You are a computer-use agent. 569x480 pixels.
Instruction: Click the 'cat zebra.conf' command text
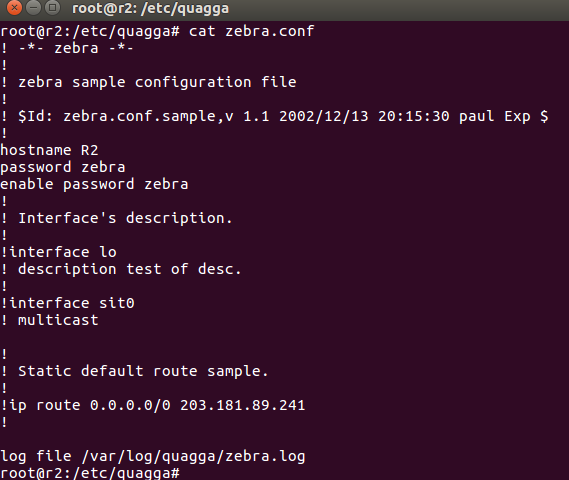(x=251, y=31)
